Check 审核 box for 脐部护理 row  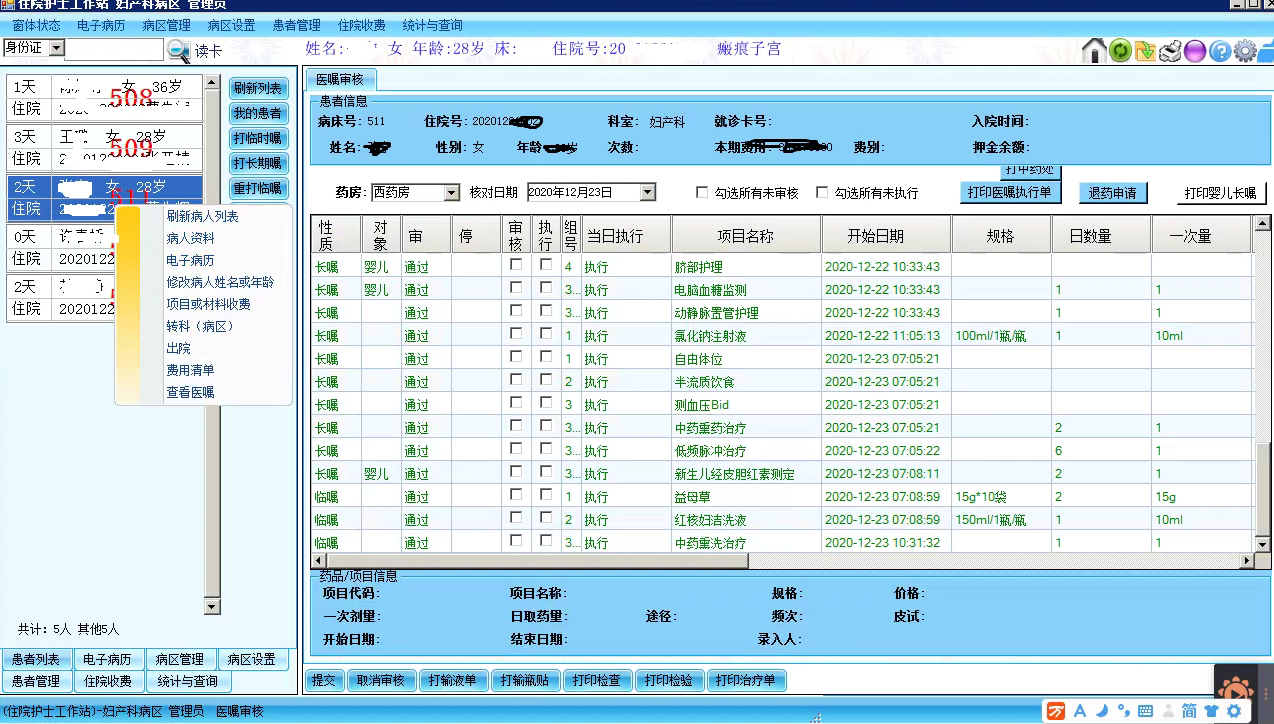tap(516, 265)
